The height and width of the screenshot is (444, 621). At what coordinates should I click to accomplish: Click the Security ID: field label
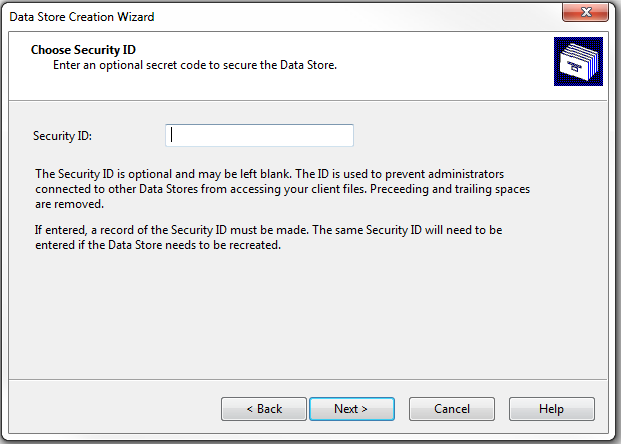(63, 136)
